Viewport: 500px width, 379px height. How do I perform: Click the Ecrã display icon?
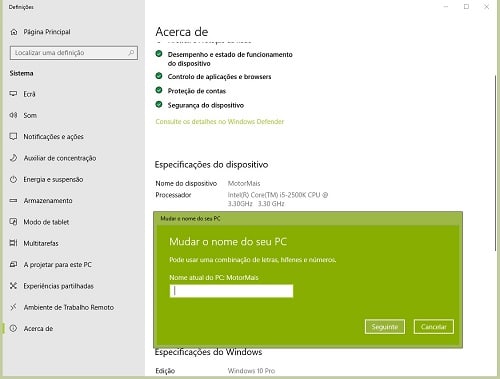pyautogui.click(x=13, y=94)
